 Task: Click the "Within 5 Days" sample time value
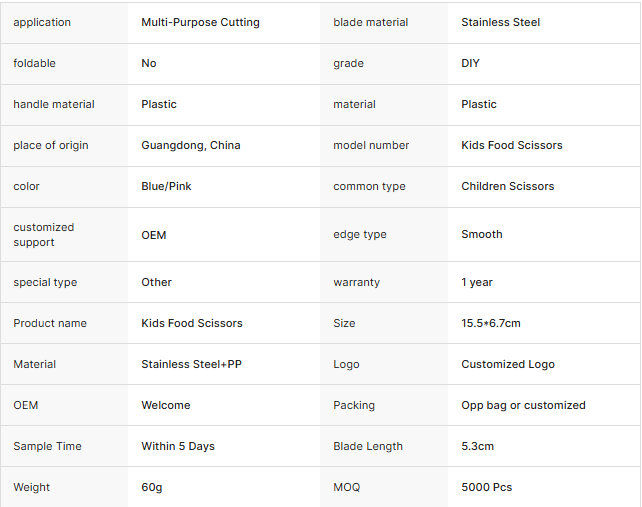click(x=178, y=446)
